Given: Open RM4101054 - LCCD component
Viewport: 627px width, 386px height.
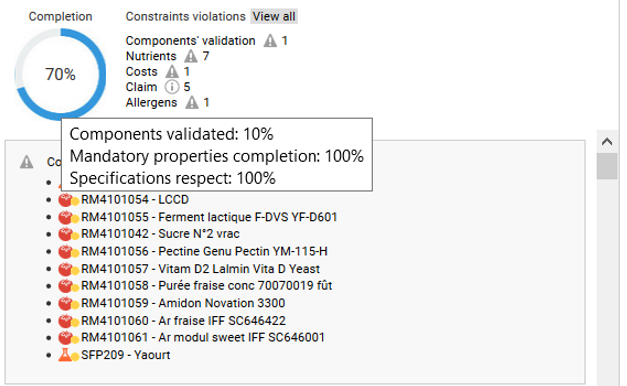Looking at the screenshot, I should [135, 199].
